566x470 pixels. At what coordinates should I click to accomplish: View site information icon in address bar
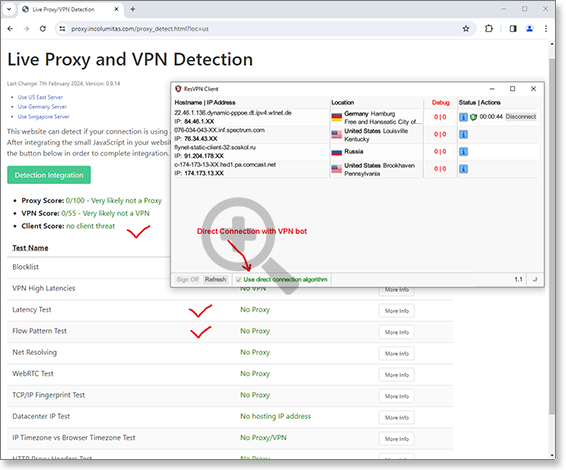pyautogui.click(x=62, y=29)
